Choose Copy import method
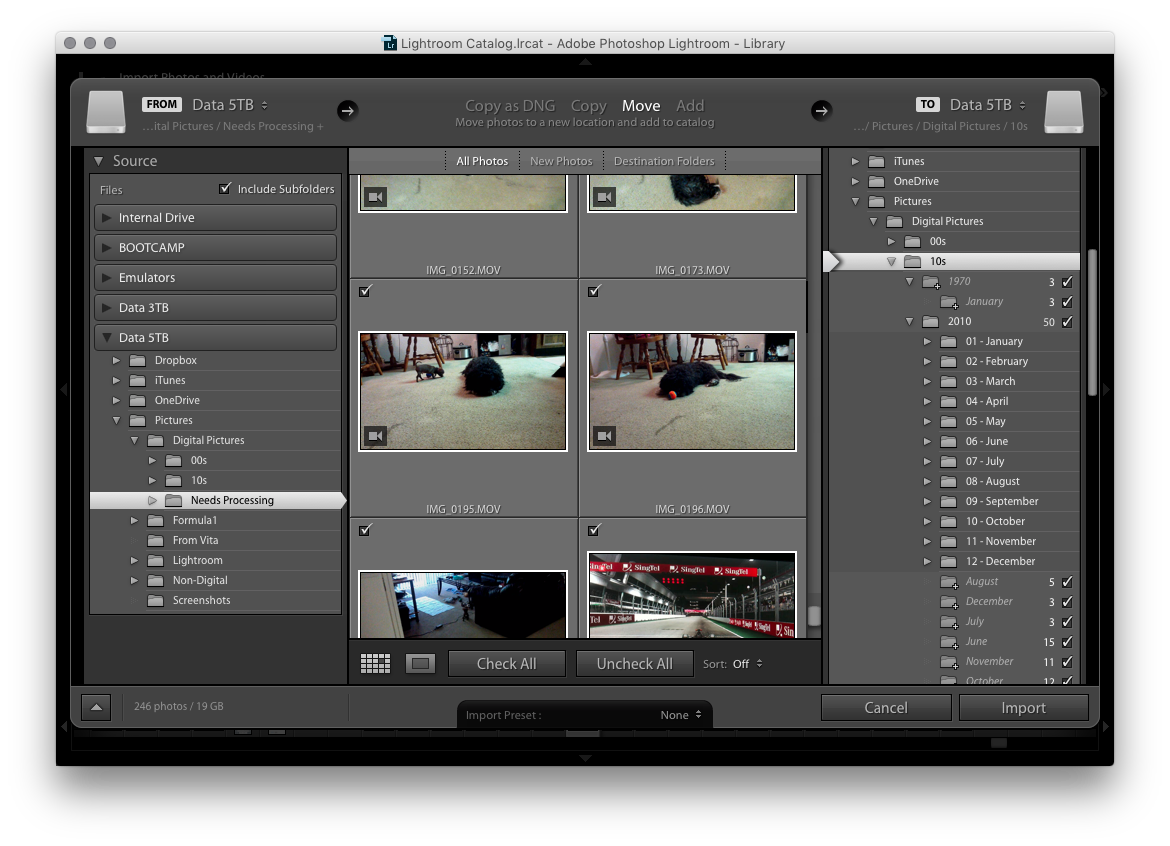1170x846 pixels. 589,106
